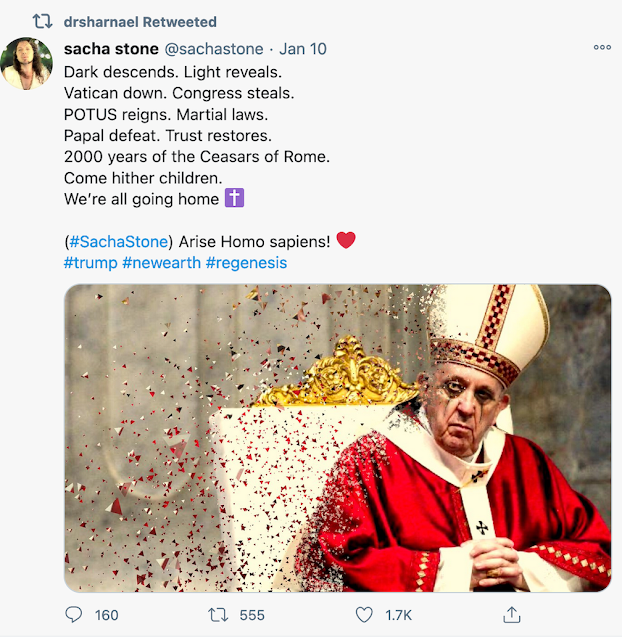Click the "sacha stone" display name
Screen dimensions: 622x640
point(109,48)
